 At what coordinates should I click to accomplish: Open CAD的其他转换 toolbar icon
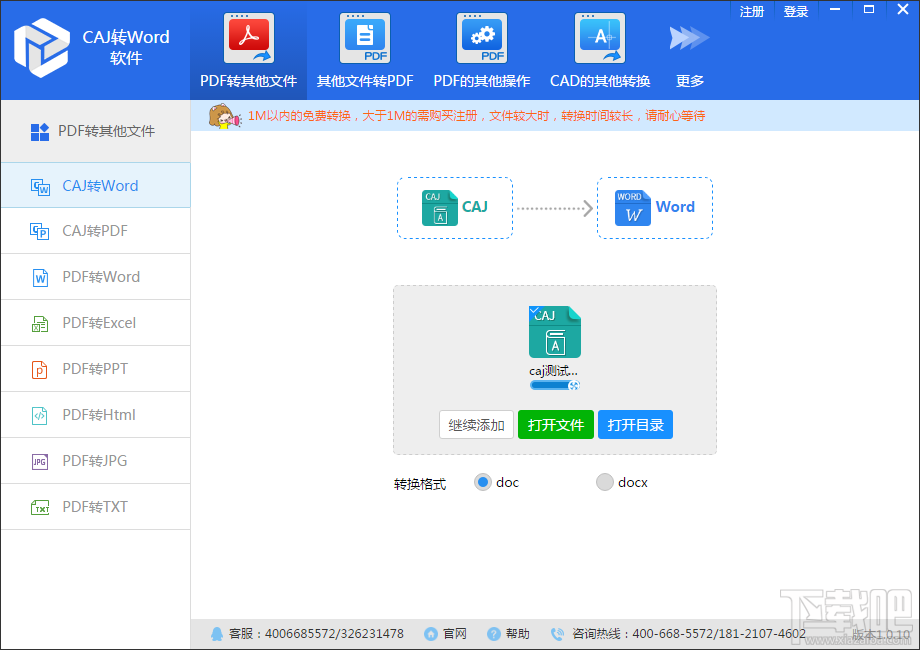(x=600, y=38)
